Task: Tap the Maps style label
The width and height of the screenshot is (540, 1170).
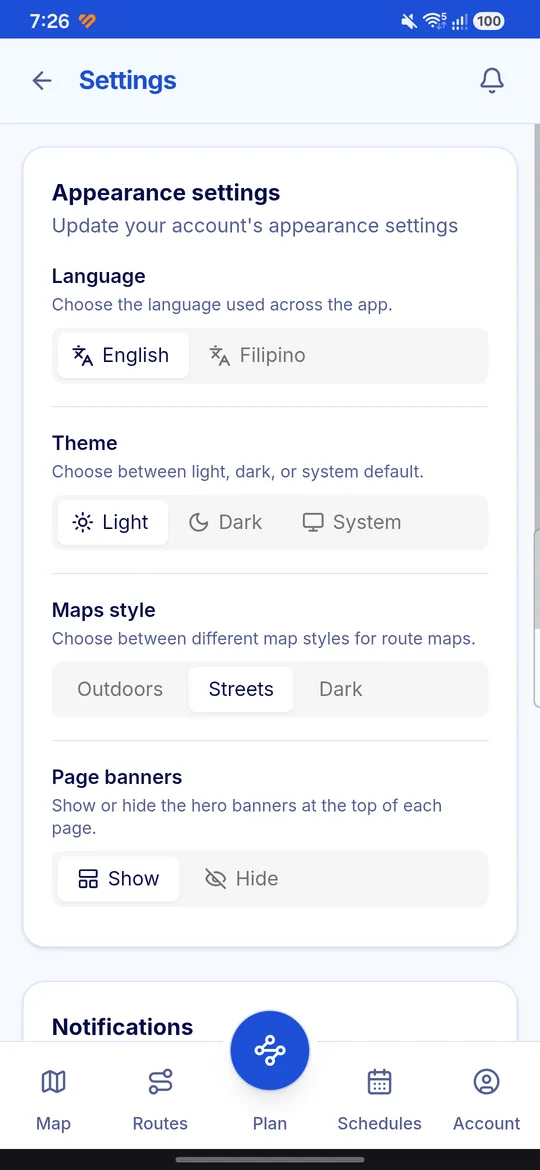Action: pyautogui.click(x=104, y=610)
